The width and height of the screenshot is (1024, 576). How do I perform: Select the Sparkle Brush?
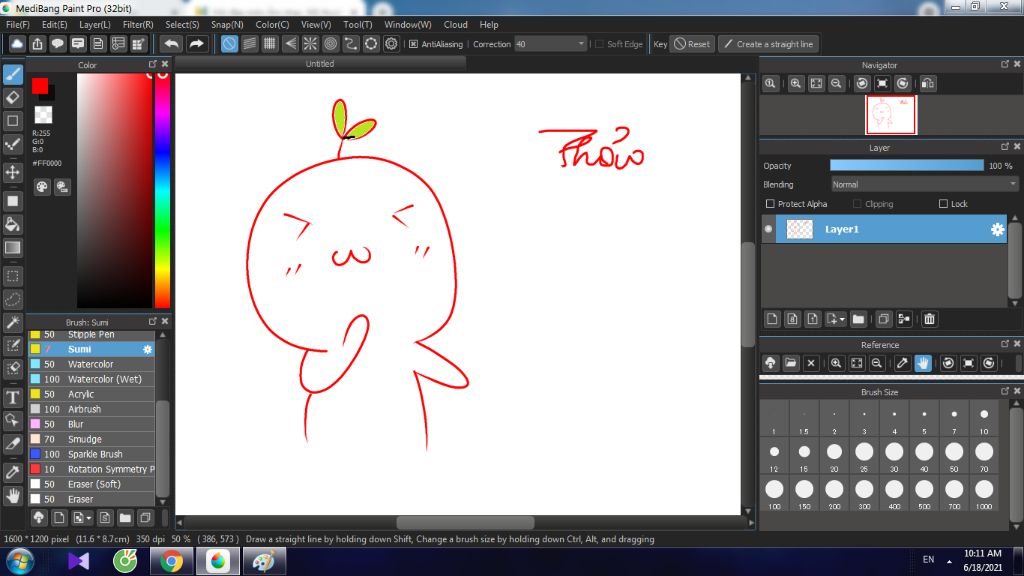91,455
